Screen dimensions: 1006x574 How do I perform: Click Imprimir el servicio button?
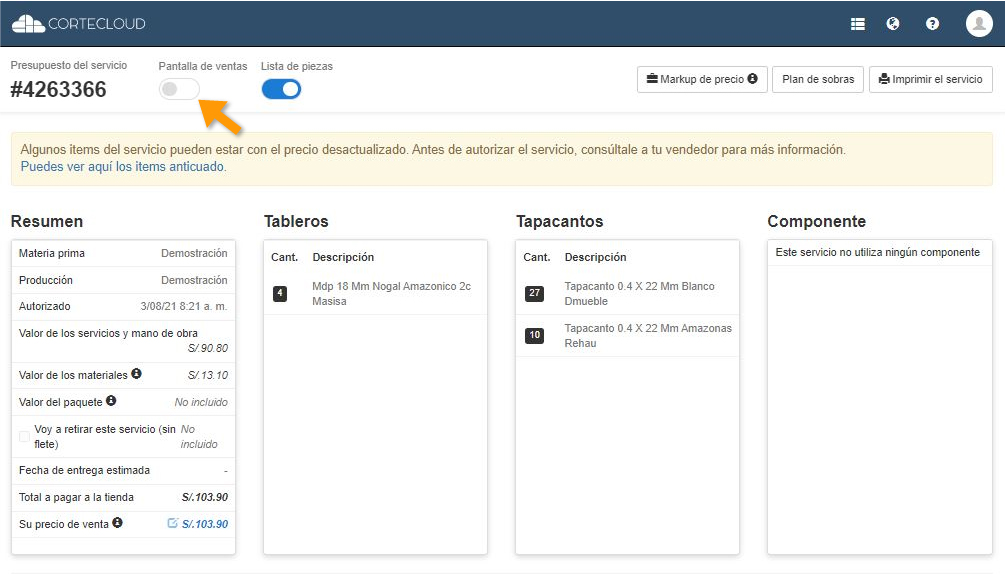coord(930,80)
